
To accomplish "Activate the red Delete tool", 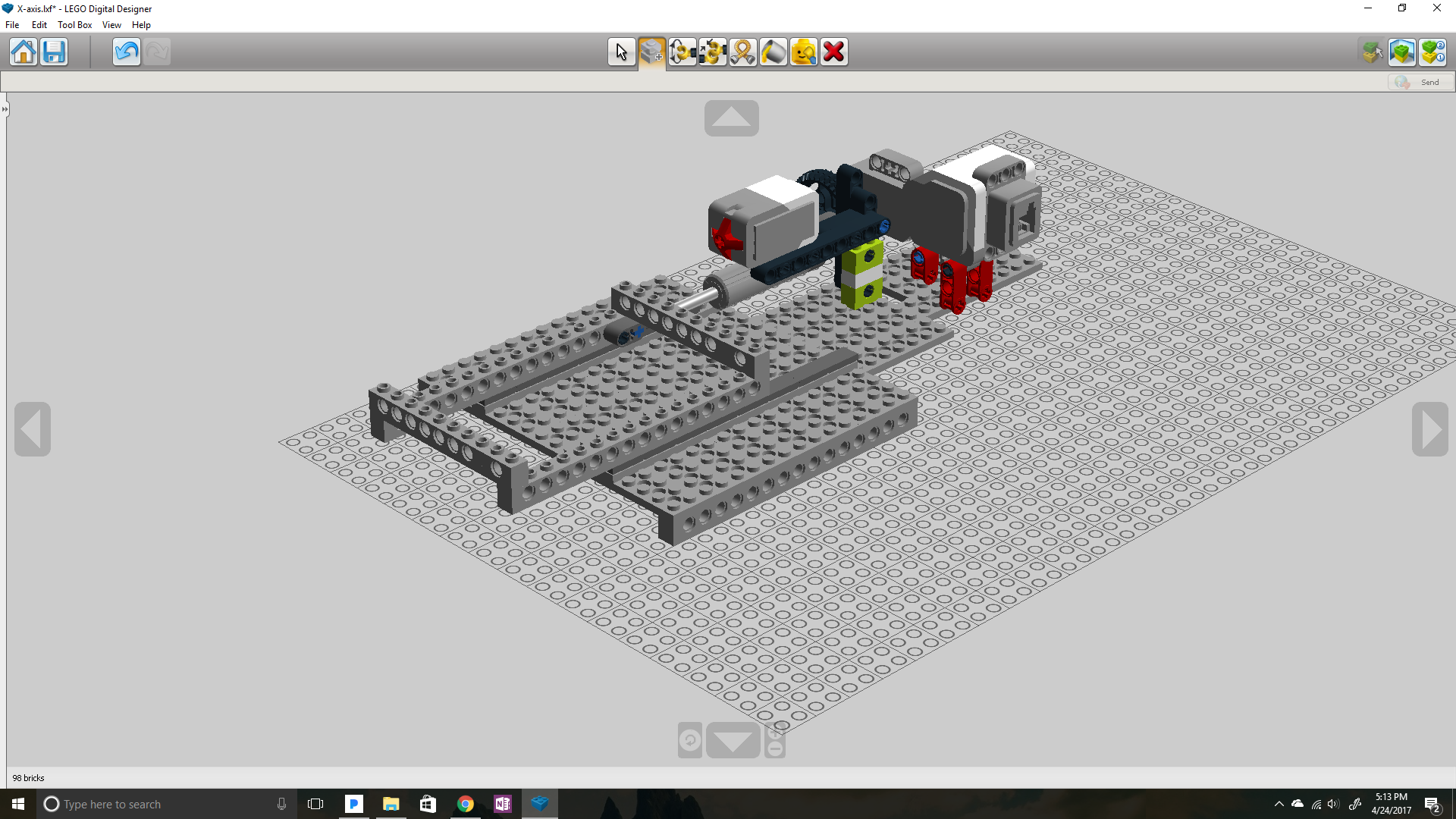I will (x=833, y=52).
